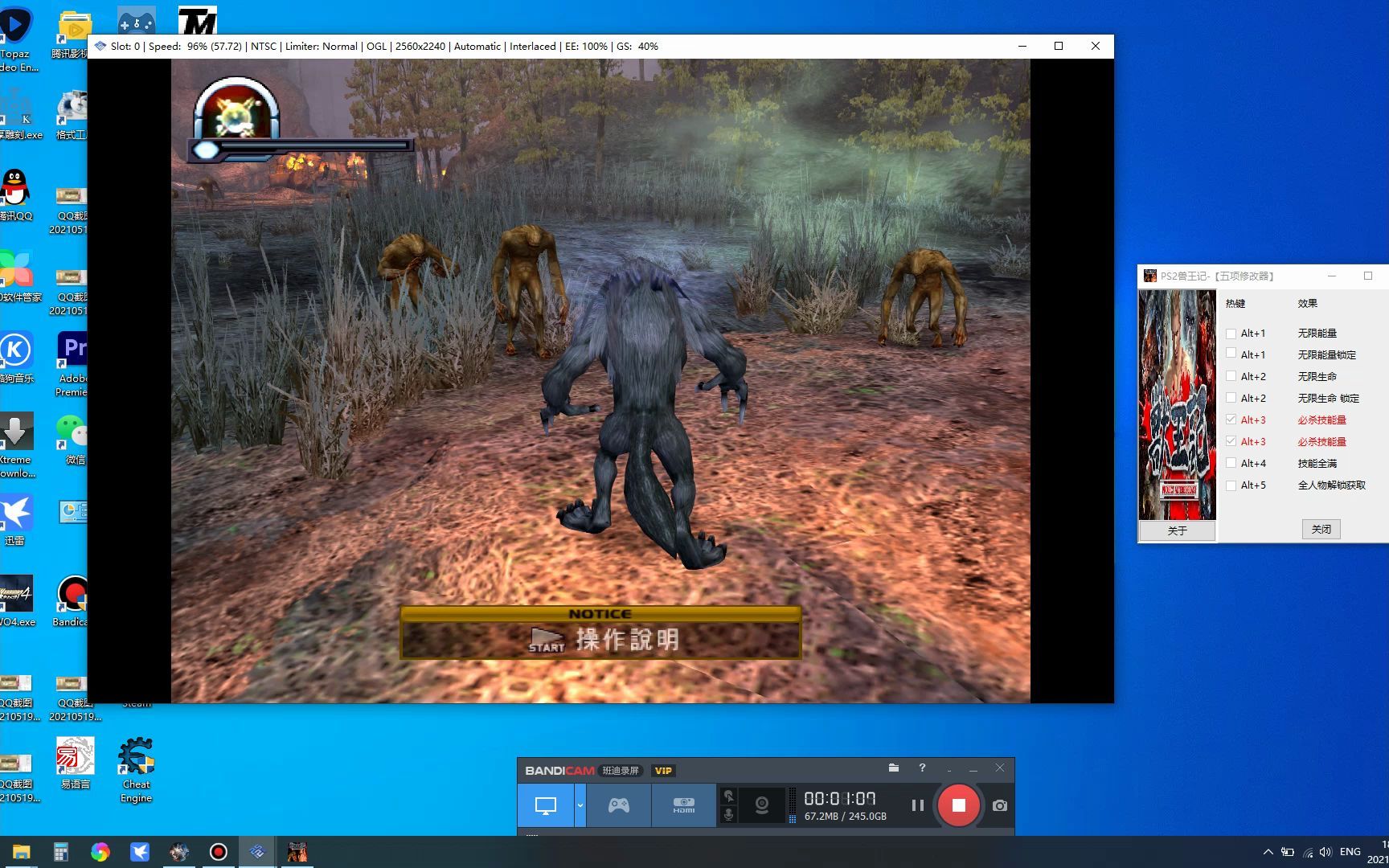Expand the screen mode dropdown arrow in Bandicam
This screenshot has width=1389, height=868.
coord(580,805)
